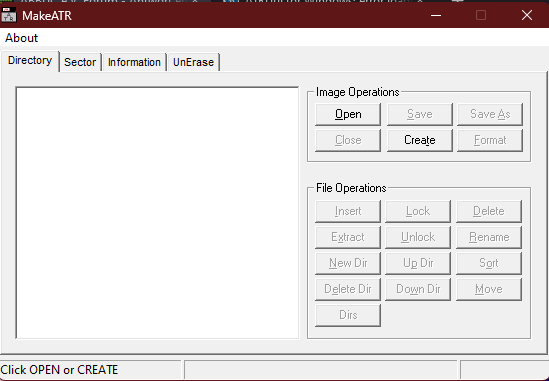Click the Open image button
The width and height of the screenshot is (549, 381).
(x=348, y=114)
